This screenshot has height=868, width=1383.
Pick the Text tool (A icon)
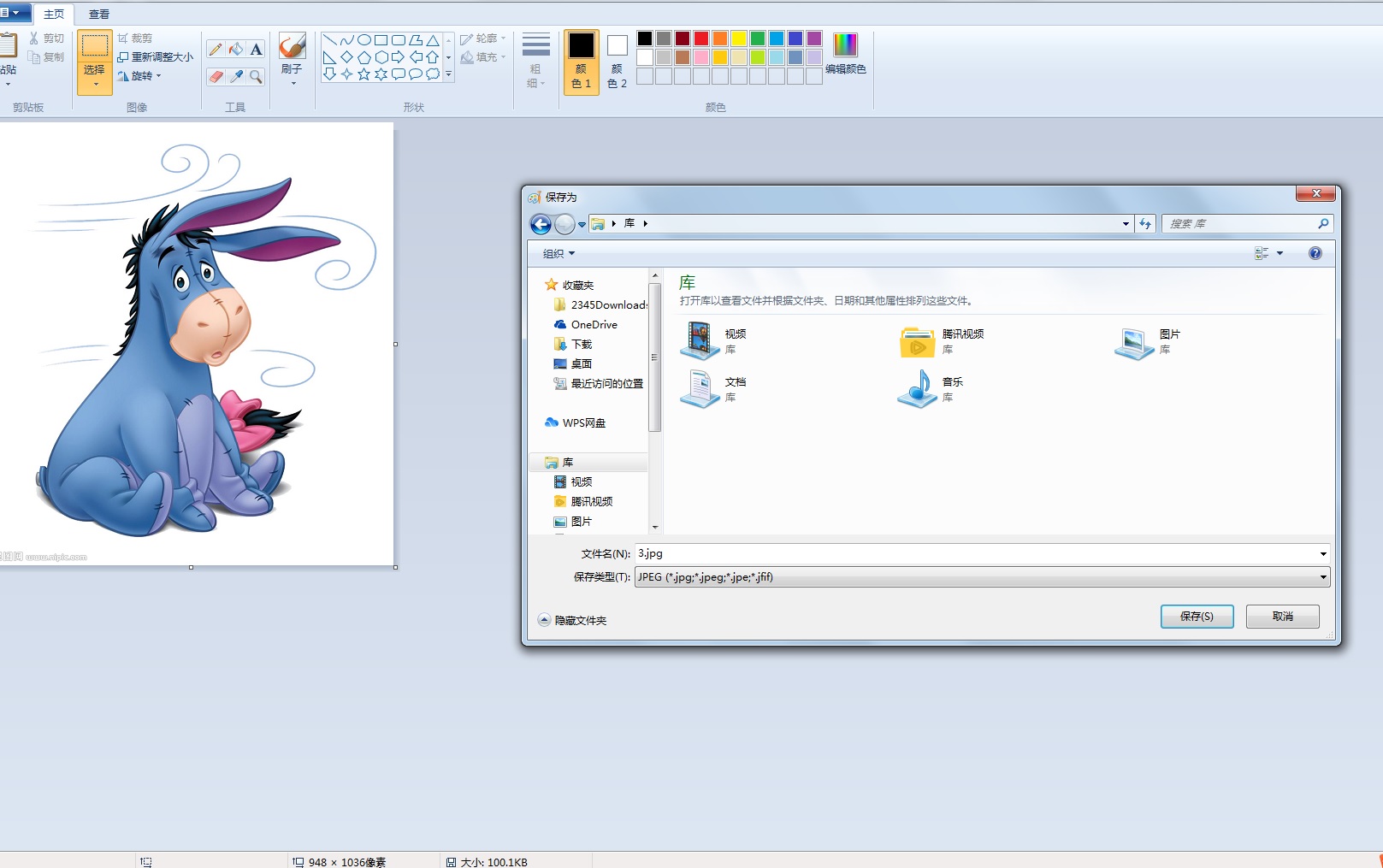pyautogui.click(x=256, y=50)
